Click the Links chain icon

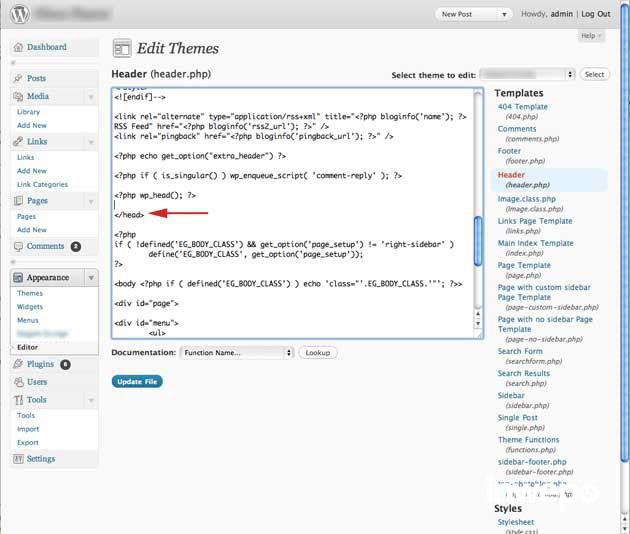coord(18,141)
